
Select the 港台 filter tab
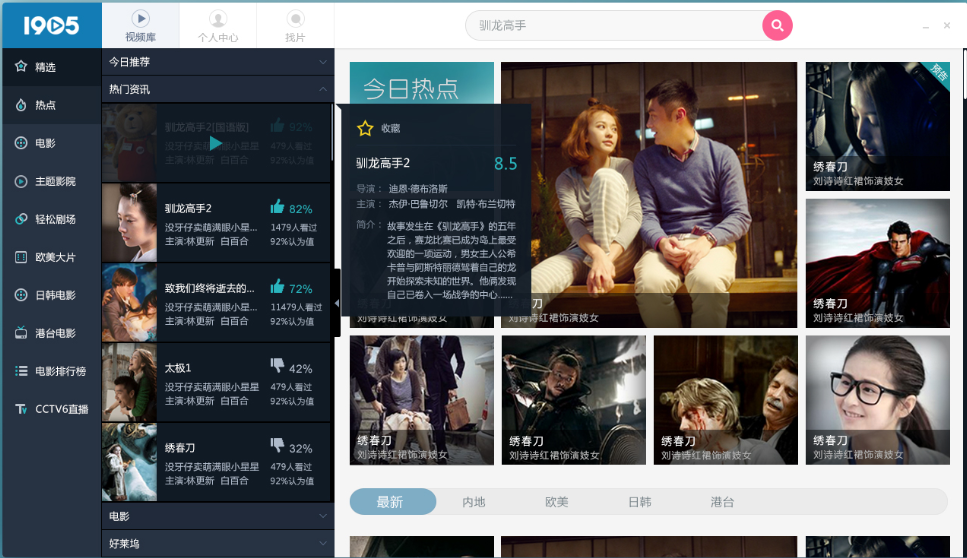[722, 502]
